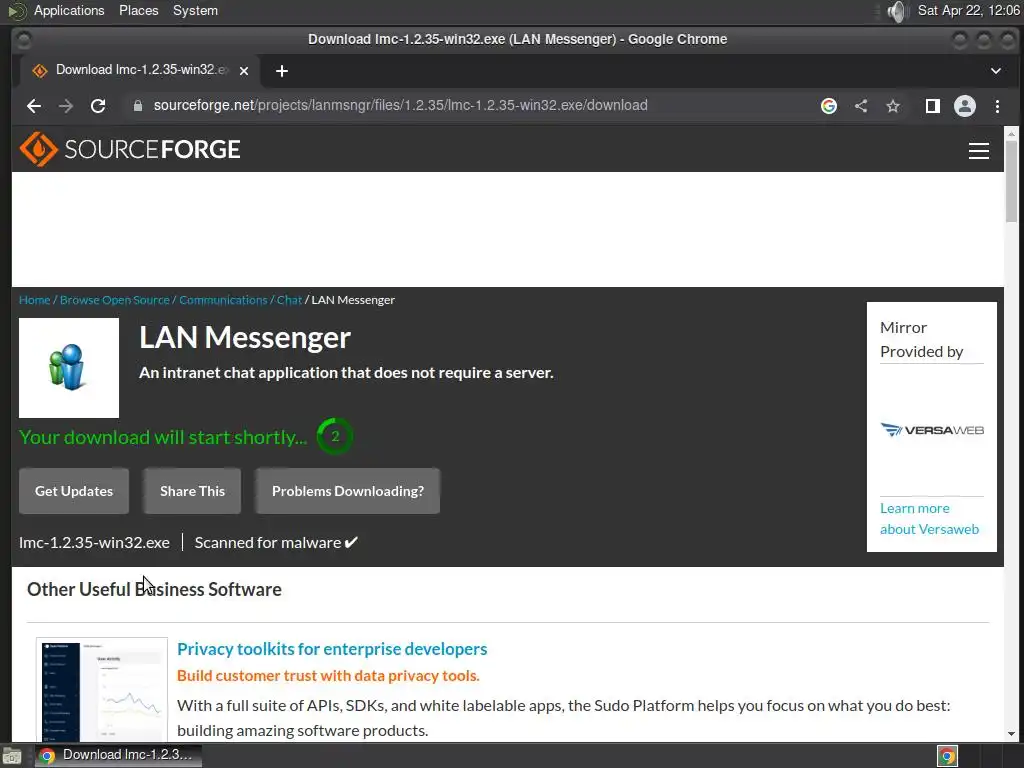The width and height of the screenshot is (1024, 768).
Task: Click the Share This button
Action: tap(192, 491)
